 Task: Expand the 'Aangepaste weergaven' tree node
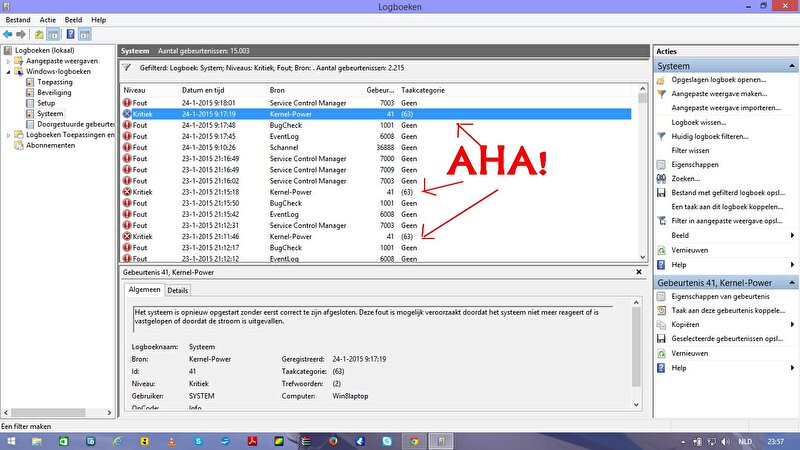pyautogui.click(x=9, y=60)
